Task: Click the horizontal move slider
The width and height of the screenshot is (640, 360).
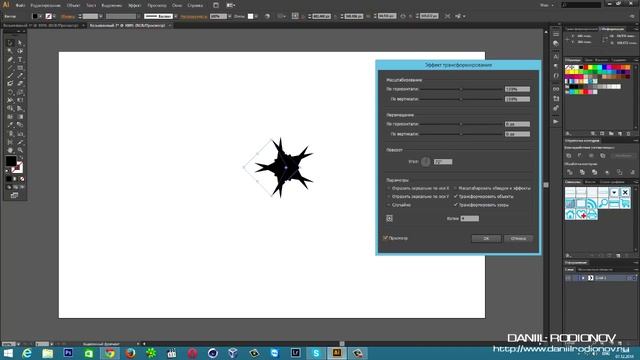Action: tap(461, 124)
